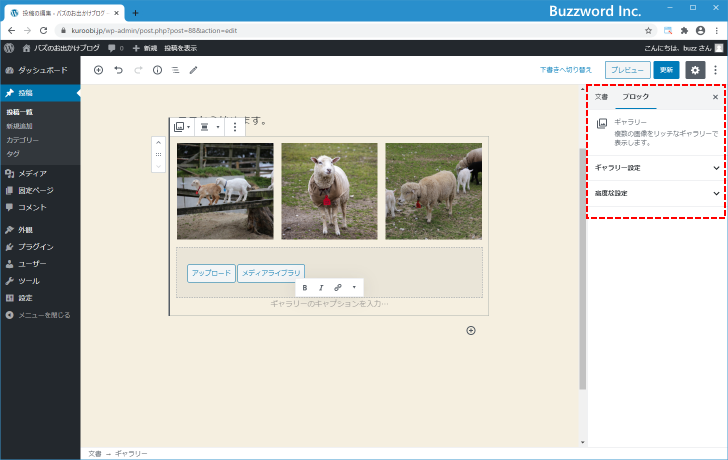Image resolution: width=728 pixels, height=460 pixels.
Task: Click the link icon in caption toolbar
Action: 337,287
